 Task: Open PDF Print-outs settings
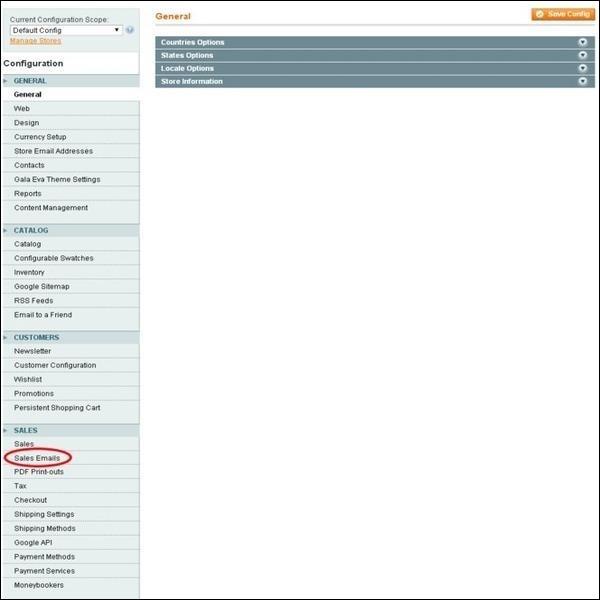(x=39, y=472)
